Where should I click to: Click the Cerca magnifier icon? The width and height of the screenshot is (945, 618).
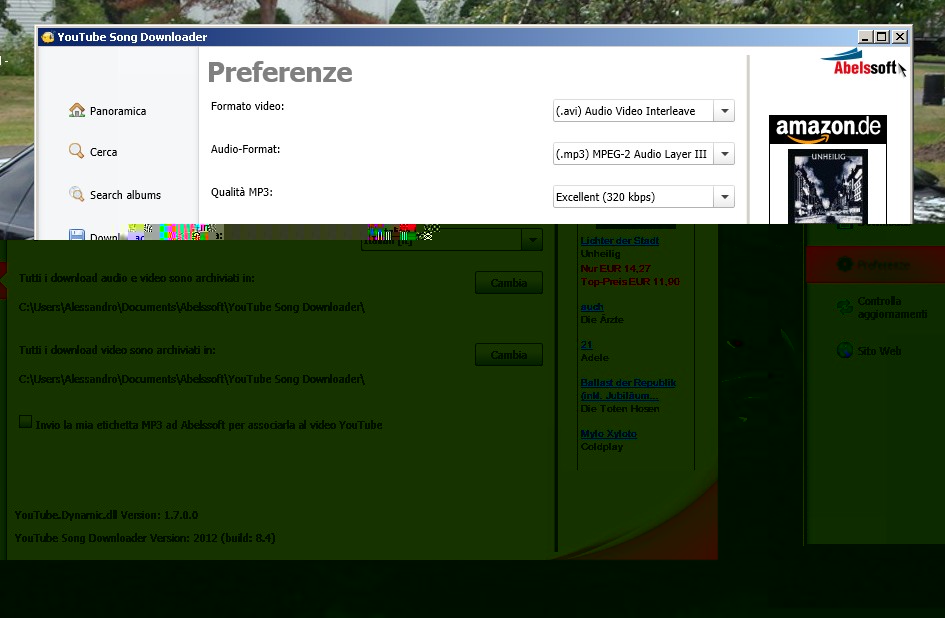tap(77, 151)
